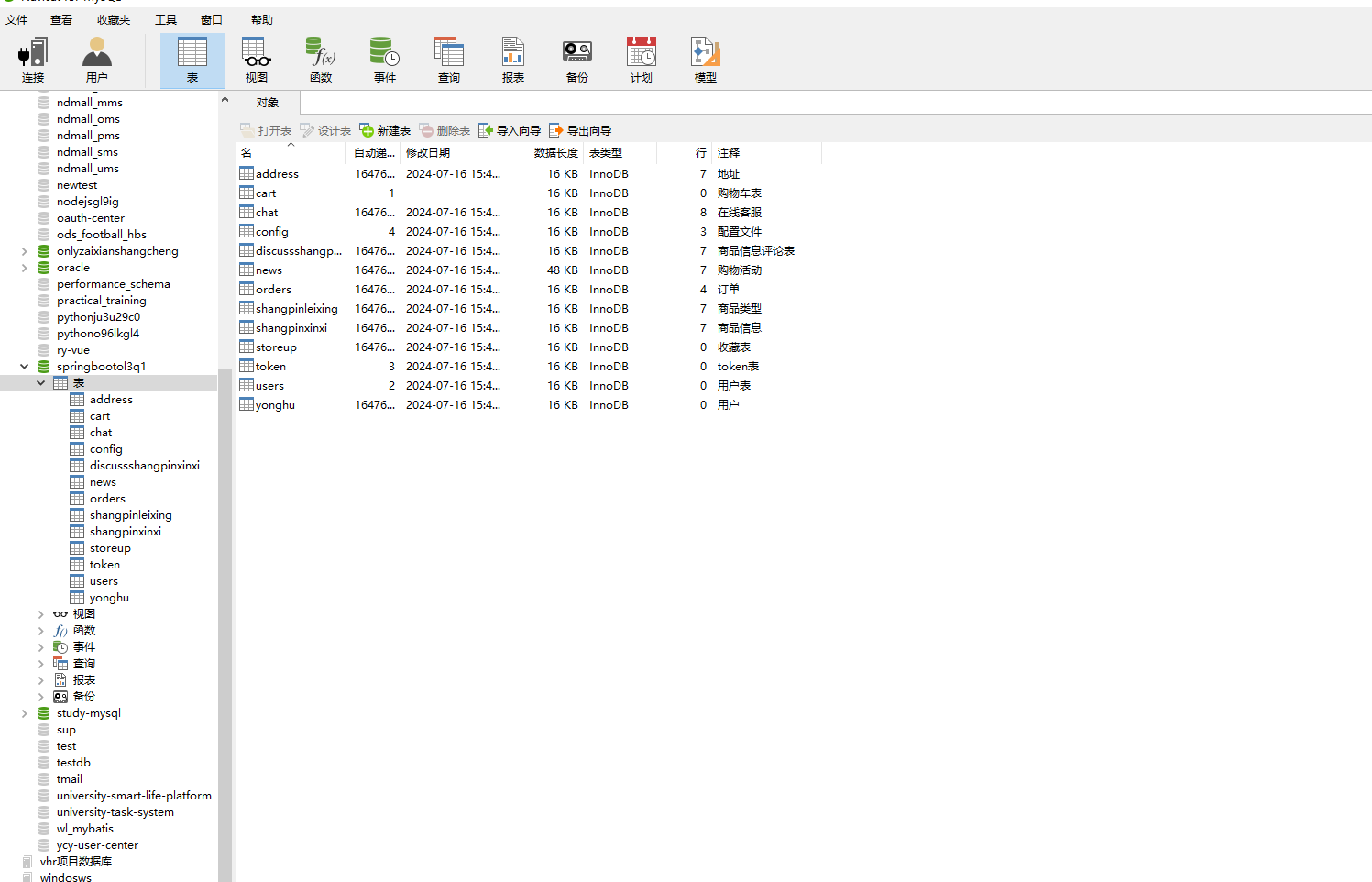Open the 窗口 window menu
This screenshot has width=1372, height=882.
[x=212, y=19]
